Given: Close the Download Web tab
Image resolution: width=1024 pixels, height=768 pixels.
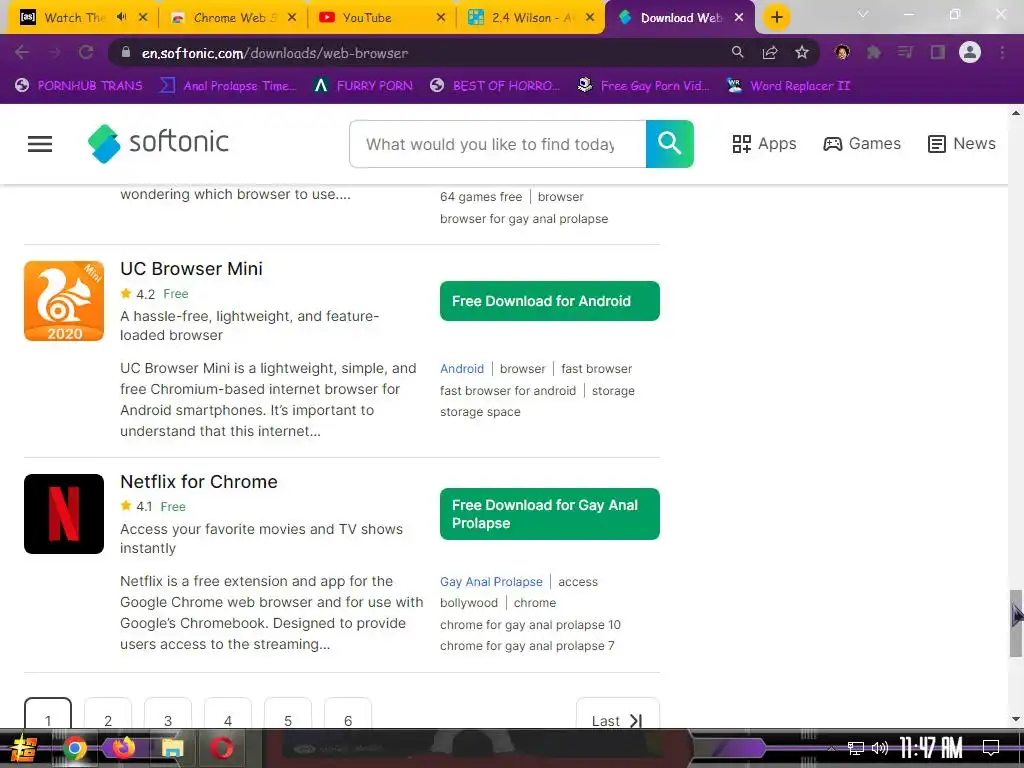Looking at the screenshot, I should (x=739, y=18).
